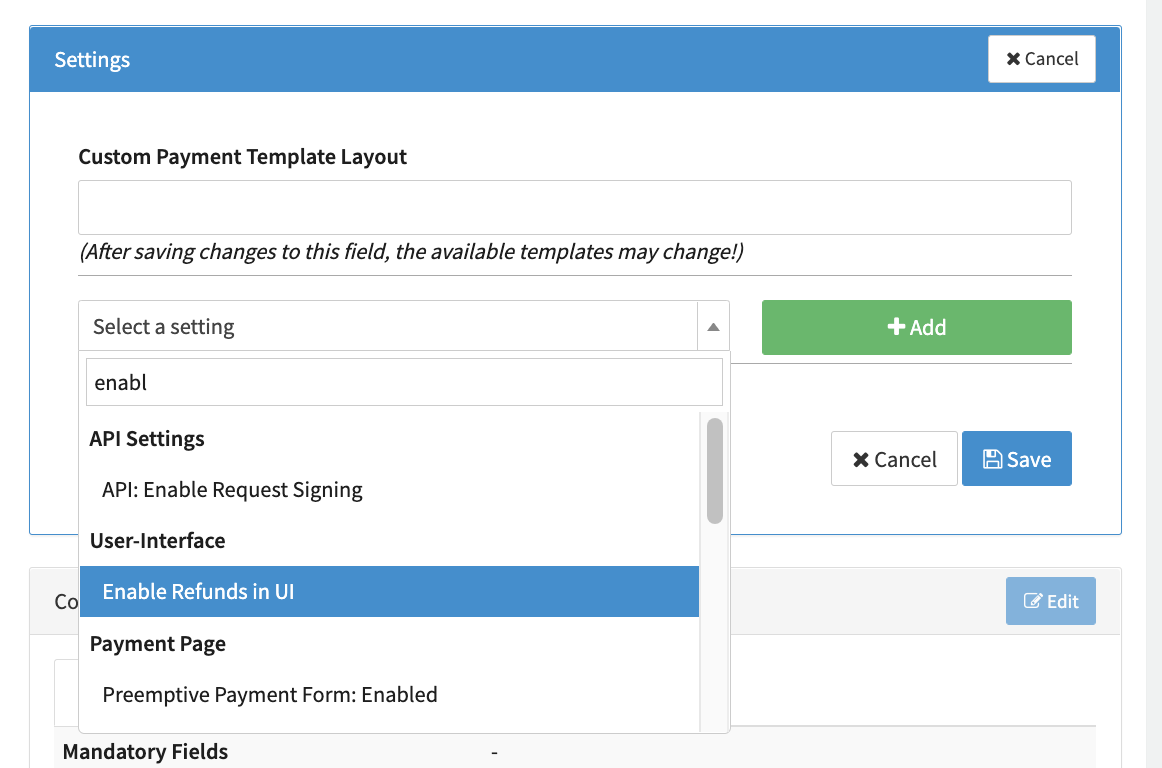
Task: Click the "Payment Page" group heading
Action: pos(158,644)
